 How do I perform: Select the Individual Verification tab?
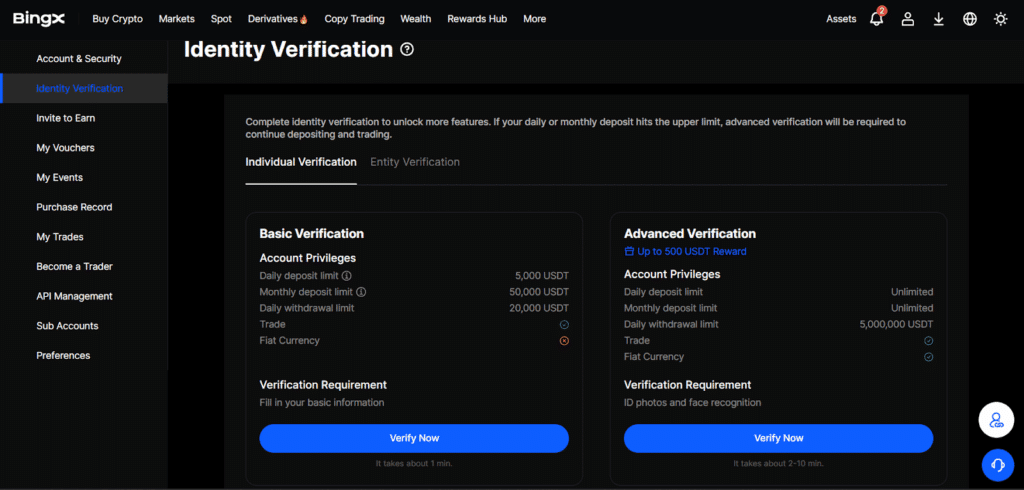pyautogui.click(x=301, y=162)
